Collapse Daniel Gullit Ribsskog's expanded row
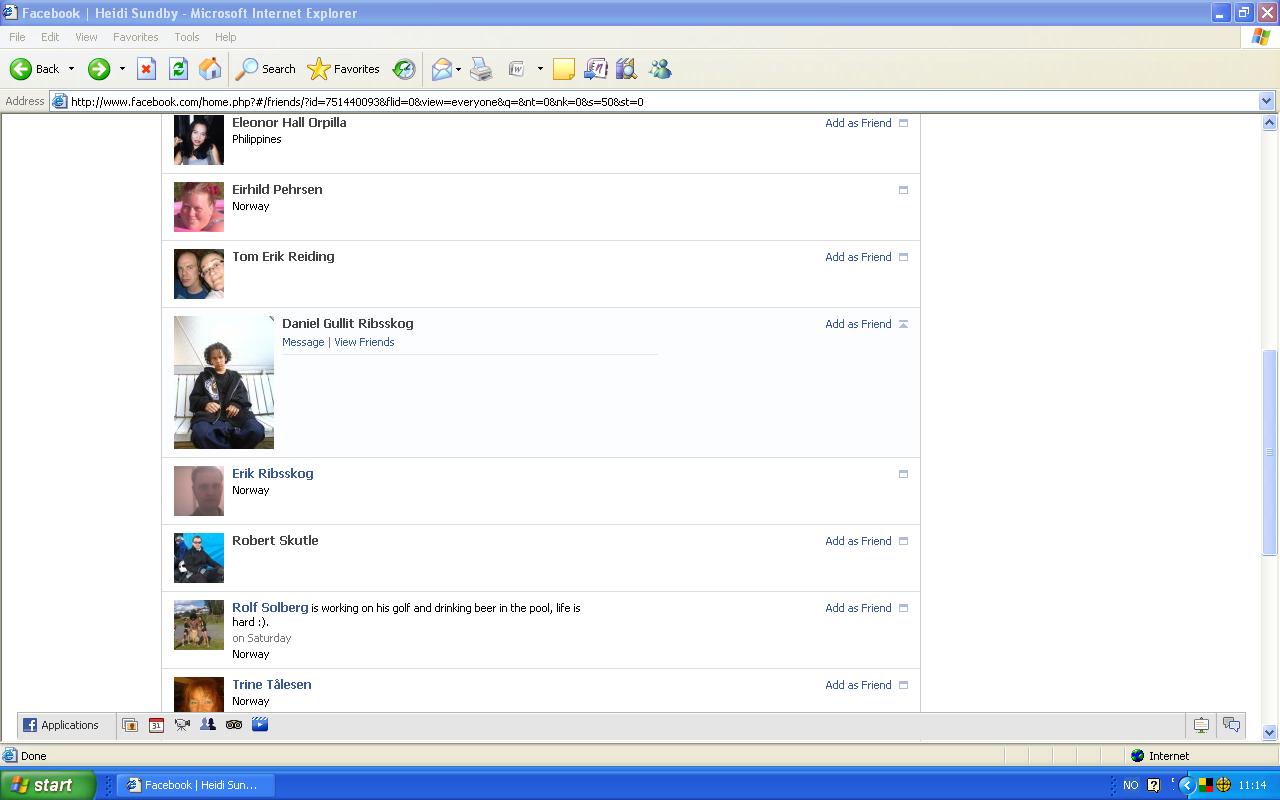The height and width of the screenshot is (800, 1280). [x=903, y=324]
